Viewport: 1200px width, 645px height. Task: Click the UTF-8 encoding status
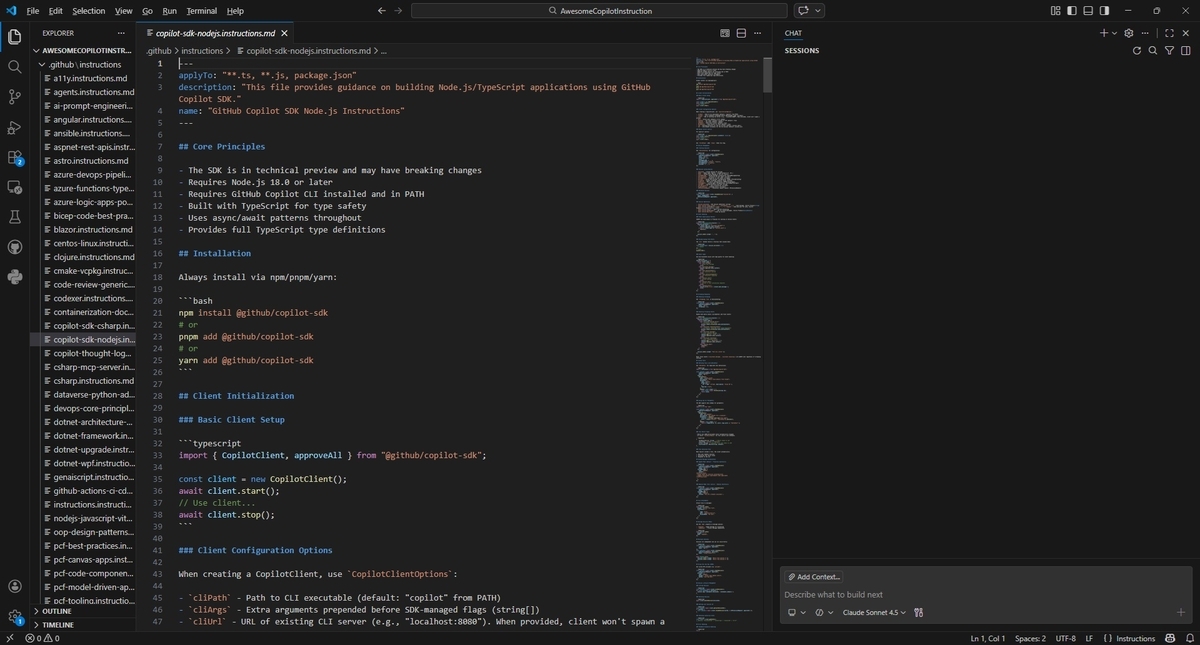point(1064,638)
